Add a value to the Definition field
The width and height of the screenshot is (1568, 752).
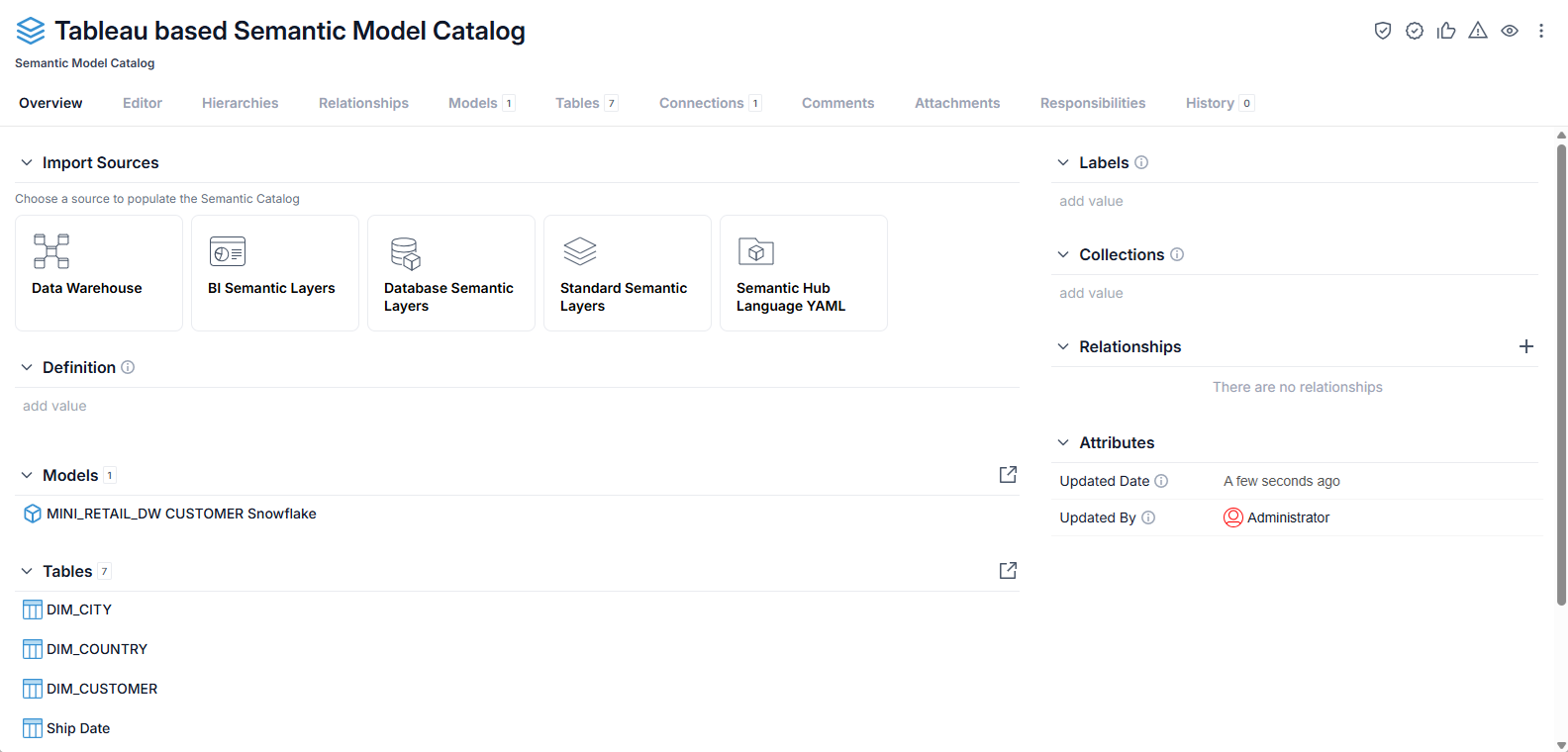[x=54, y=406]
